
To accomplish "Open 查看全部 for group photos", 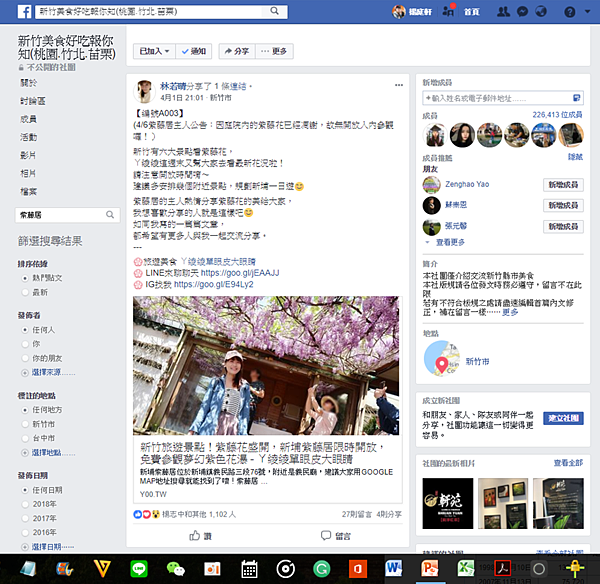I will click(568, 463).
